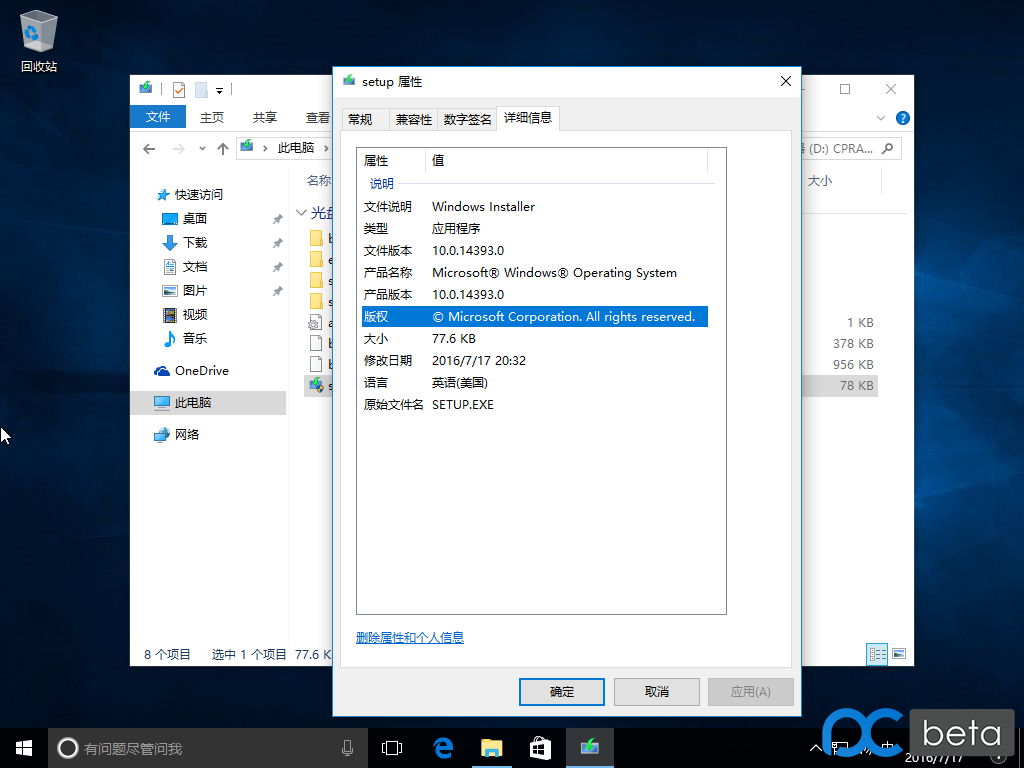Expand the chevron after 此电脑 in the address bar

[326, 148]
